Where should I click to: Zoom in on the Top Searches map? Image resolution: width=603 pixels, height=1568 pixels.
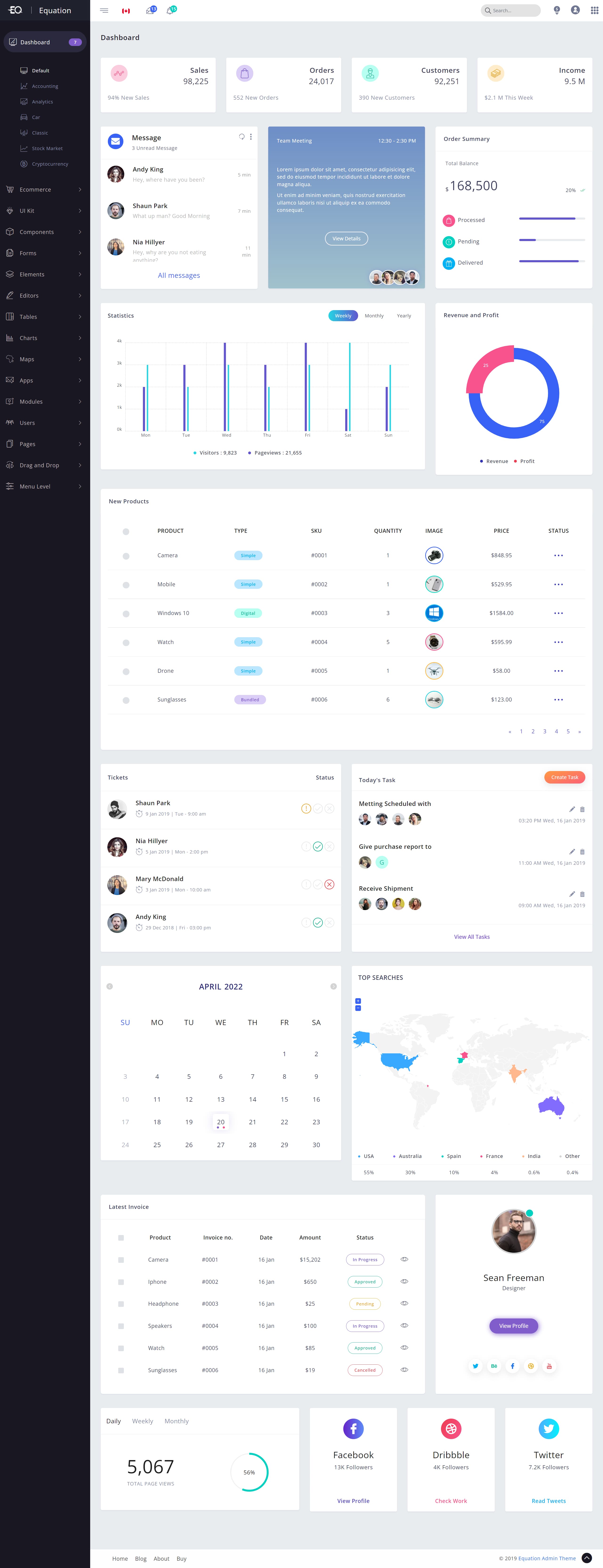pos(358,1001)
